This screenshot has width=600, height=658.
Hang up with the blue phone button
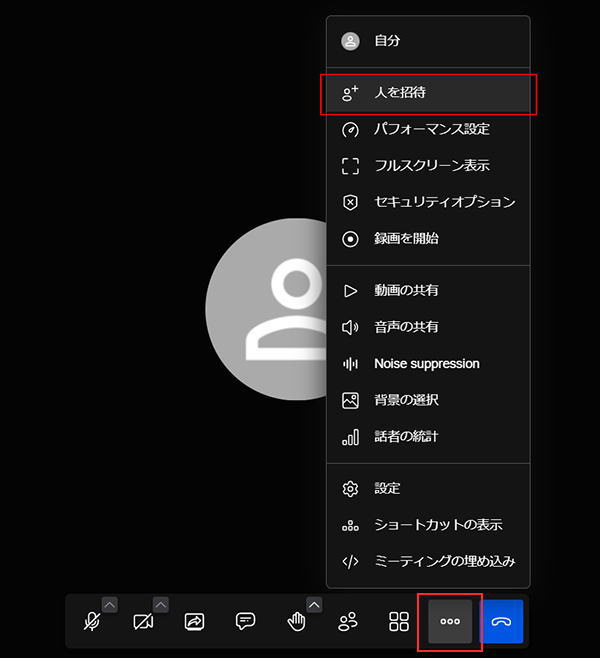pyautogui.click(x=502, y=622)
